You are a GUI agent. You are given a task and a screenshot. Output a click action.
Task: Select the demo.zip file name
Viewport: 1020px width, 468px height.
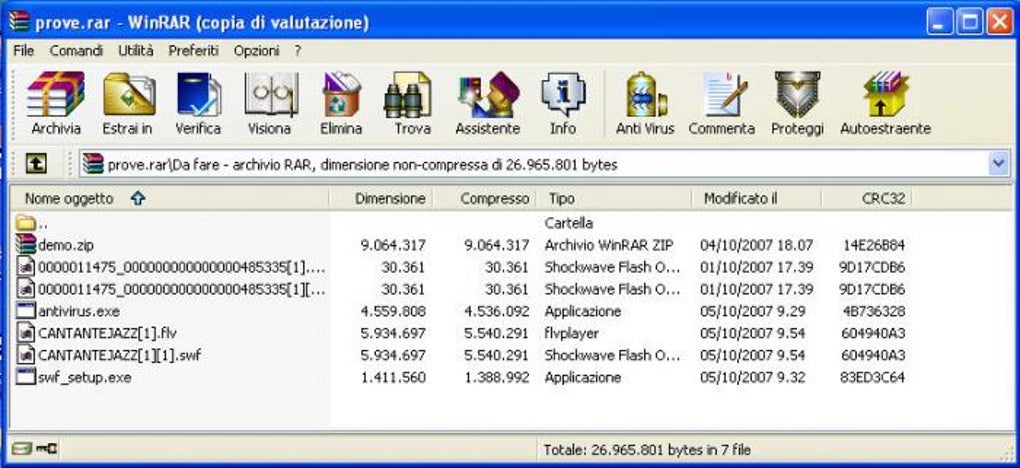pos(66,245)
